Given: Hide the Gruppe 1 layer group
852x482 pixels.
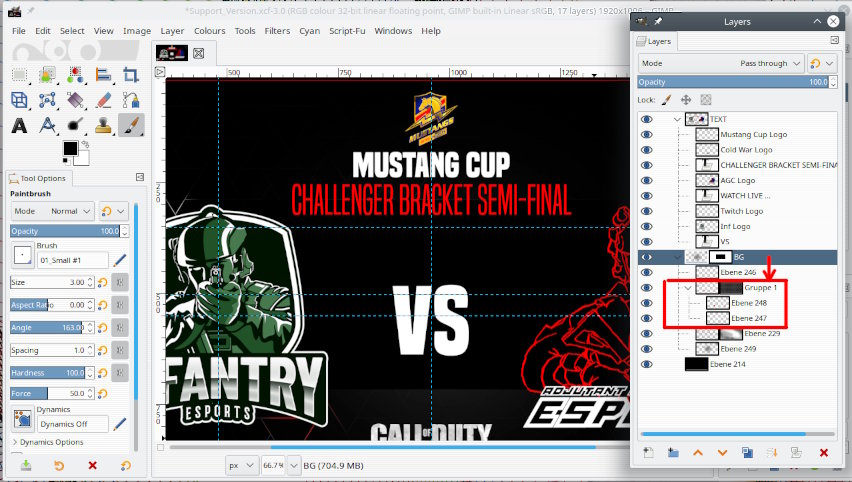Looking at the screenshot, I should tap(647, 287).
